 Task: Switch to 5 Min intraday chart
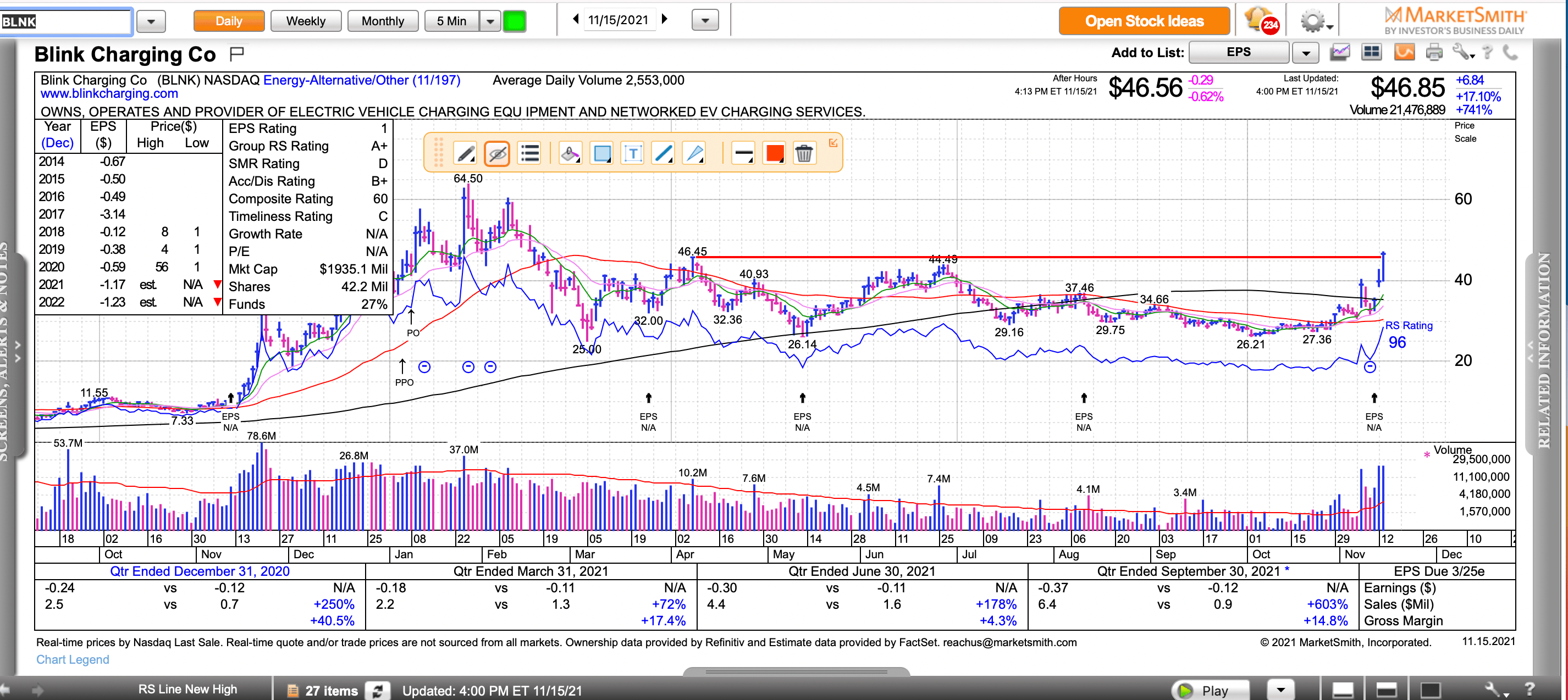point(452,21)
